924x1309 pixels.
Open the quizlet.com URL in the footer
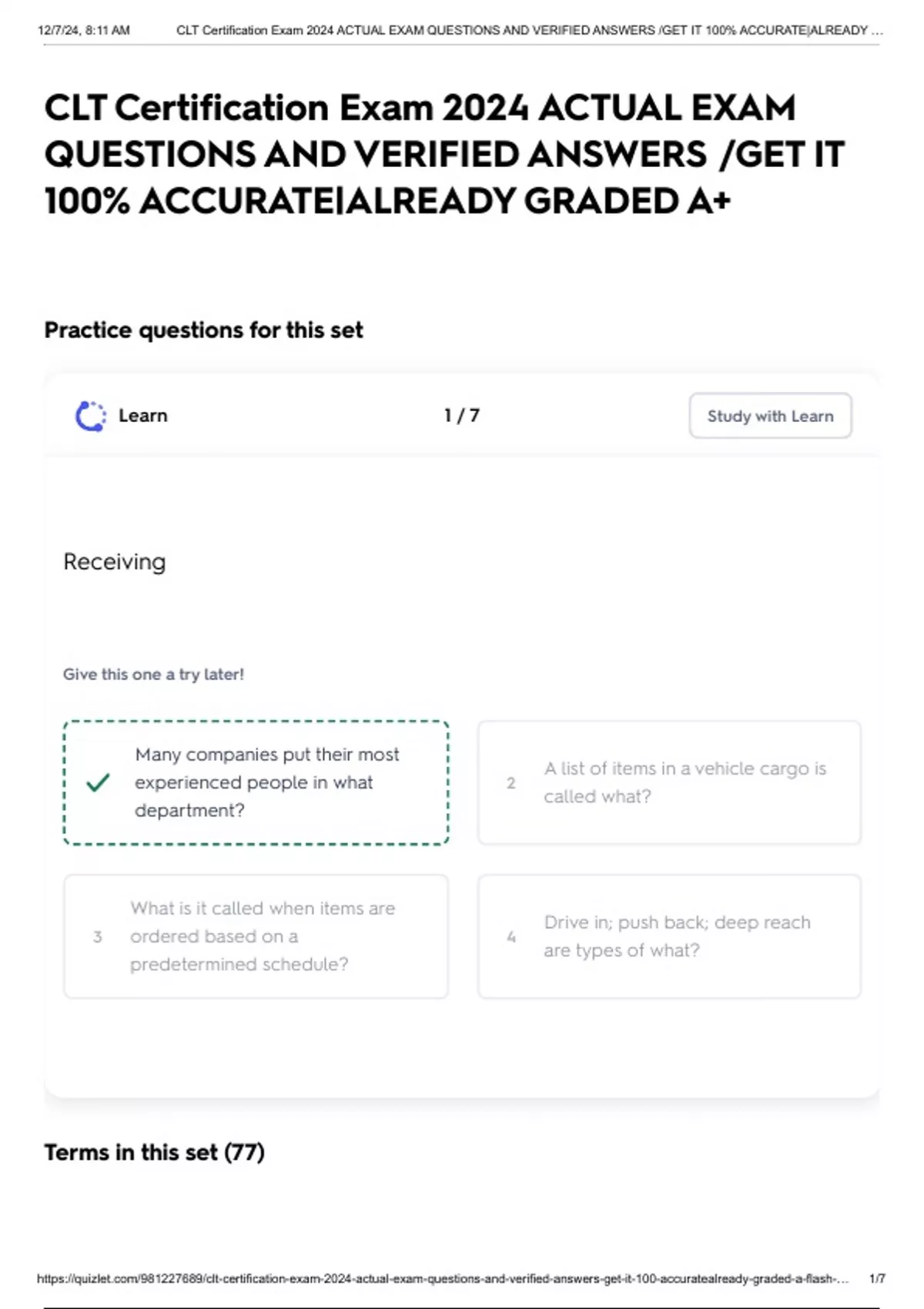(442, 1279)
